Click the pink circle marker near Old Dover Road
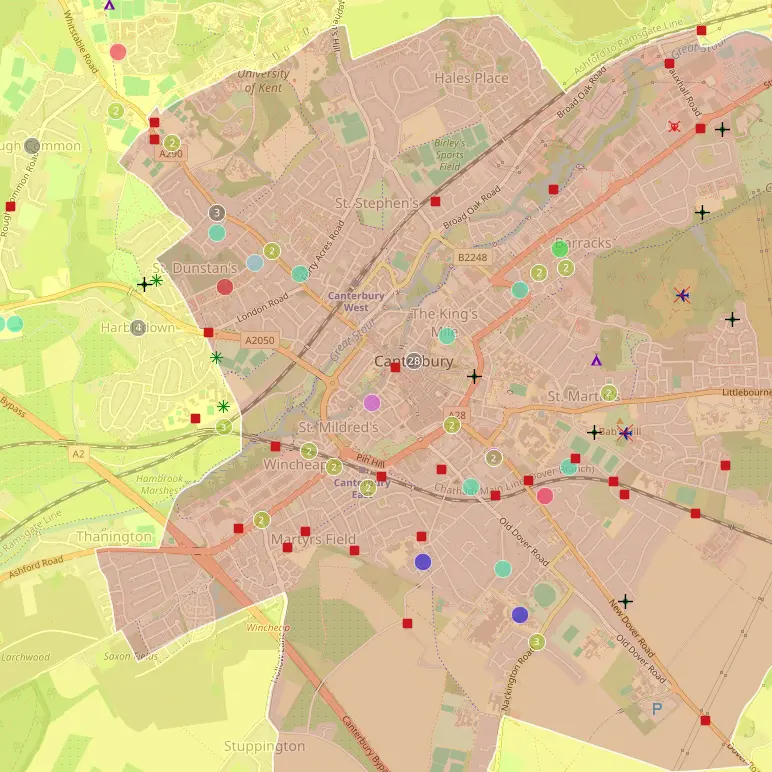Image resolution: width=772 pixels, height=772 pixels. (545, 496)
